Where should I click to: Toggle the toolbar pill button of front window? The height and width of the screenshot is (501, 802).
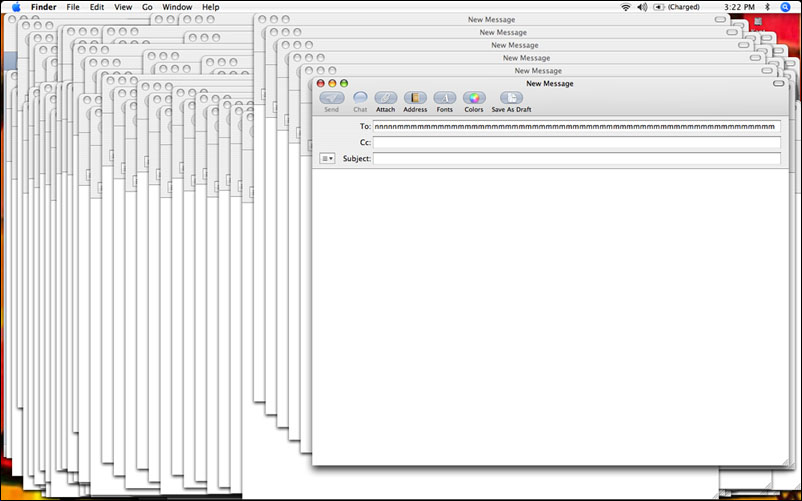tap(778, 83)
